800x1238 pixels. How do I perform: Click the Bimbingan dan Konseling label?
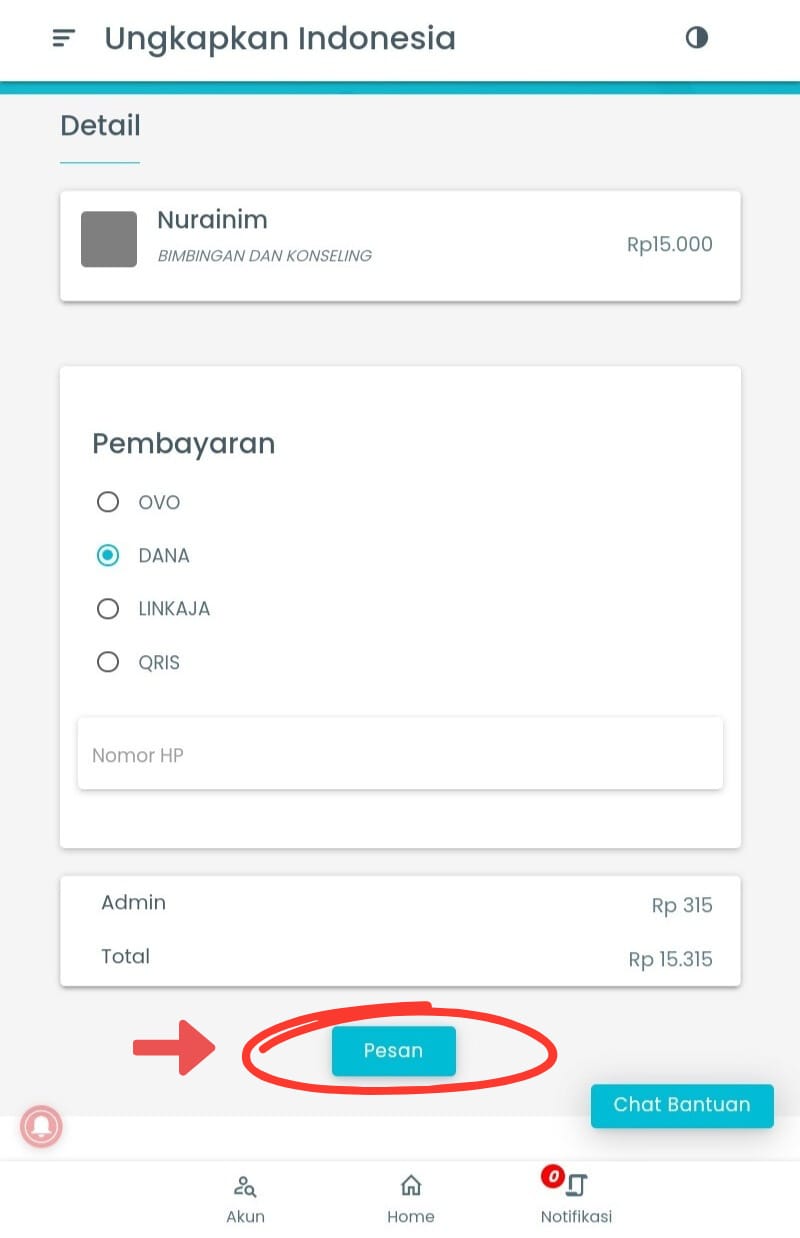(264, 256)
